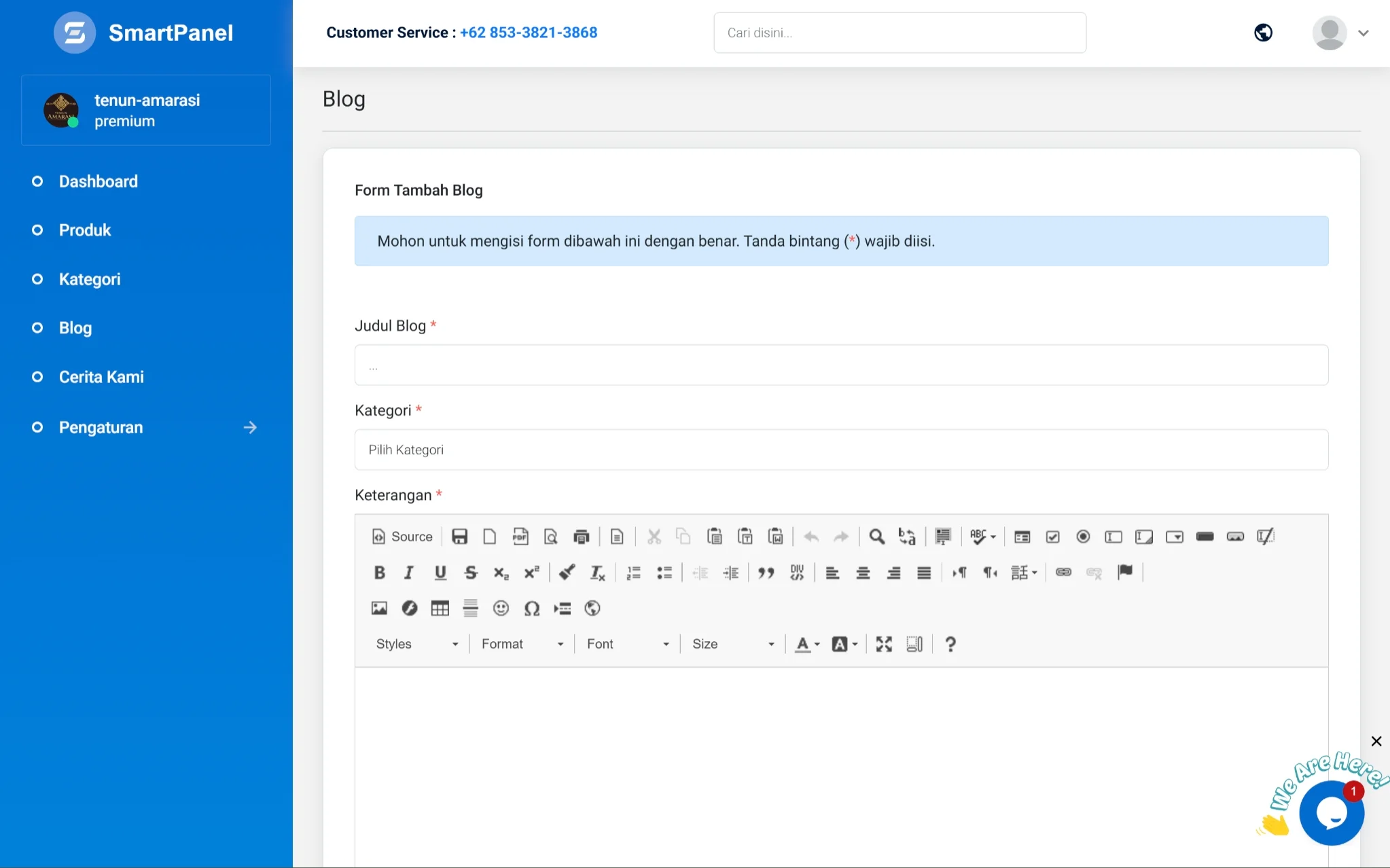The width and height of the screenshot is (1390, 868).
Task: Insert an image with the Image icon
Action: [379, 609]
